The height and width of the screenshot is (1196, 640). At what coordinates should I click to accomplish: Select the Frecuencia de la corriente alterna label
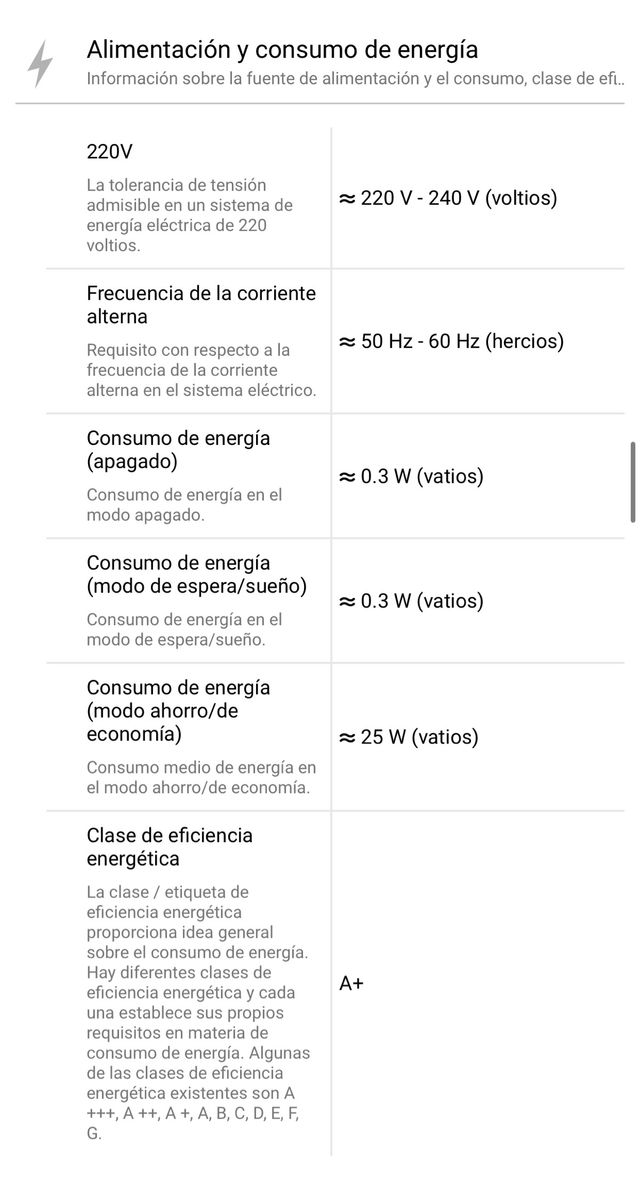(x=201, y=305)
